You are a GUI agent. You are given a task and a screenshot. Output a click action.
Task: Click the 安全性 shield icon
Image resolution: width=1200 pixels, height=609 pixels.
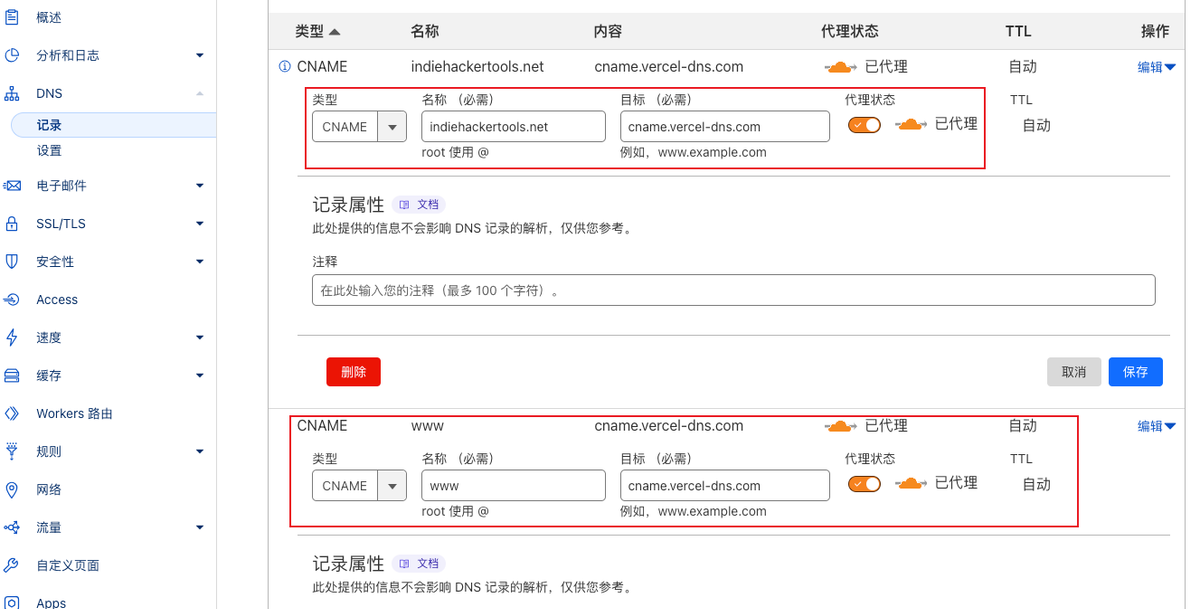tap(12, 261)
